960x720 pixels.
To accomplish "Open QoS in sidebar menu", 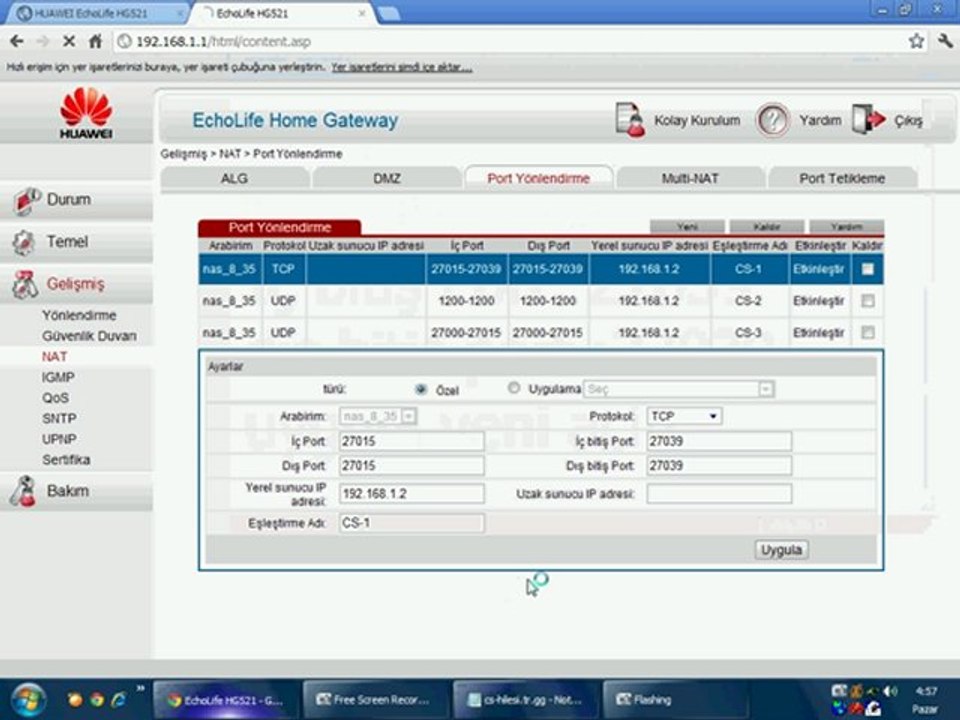I will click(x=55, y=398).
